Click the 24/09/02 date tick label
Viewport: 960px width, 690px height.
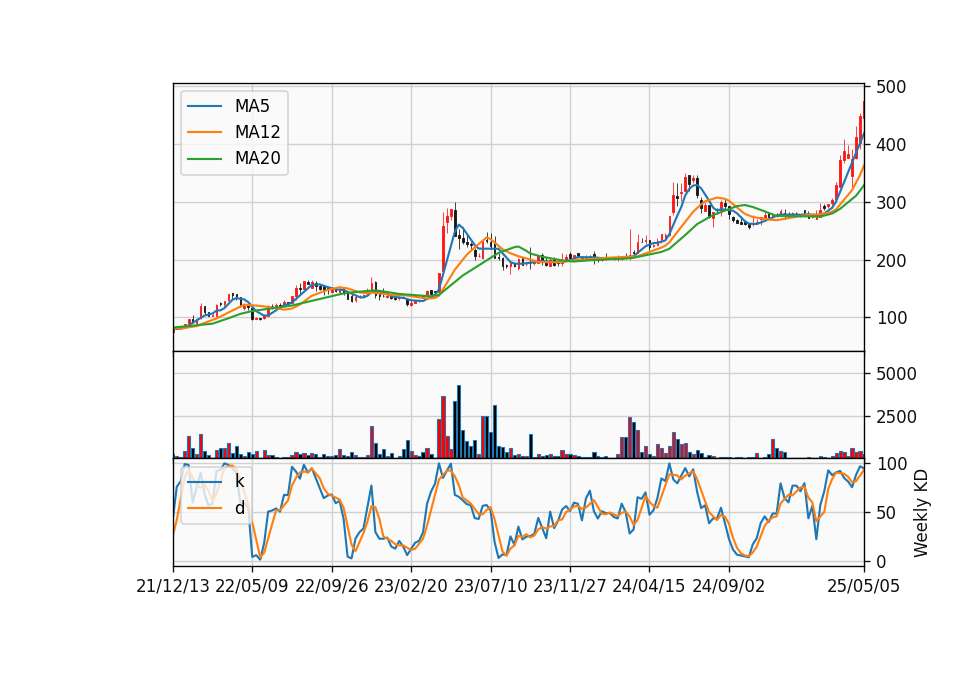[729, 586]
